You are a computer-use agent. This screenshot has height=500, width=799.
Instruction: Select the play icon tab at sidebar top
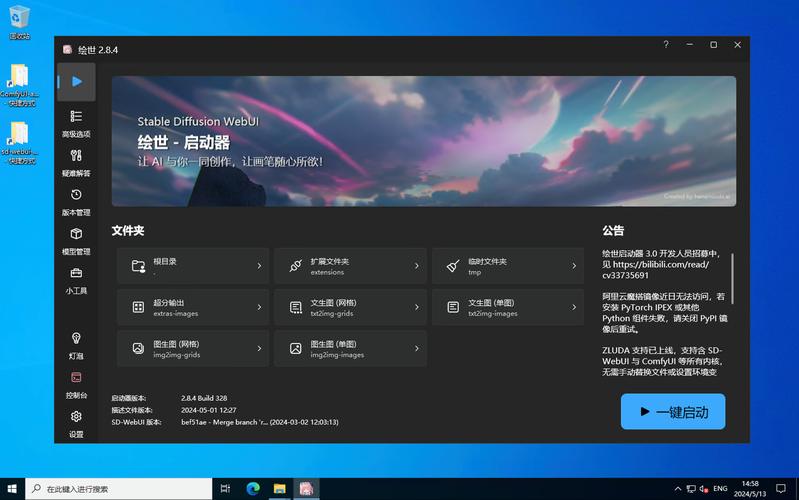(x=76, y=81)
